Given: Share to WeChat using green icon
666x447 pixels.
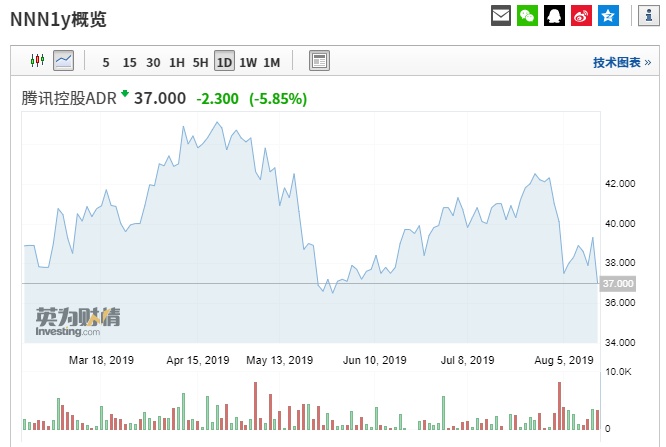Looking at the screenshot, I should (527, 16).
